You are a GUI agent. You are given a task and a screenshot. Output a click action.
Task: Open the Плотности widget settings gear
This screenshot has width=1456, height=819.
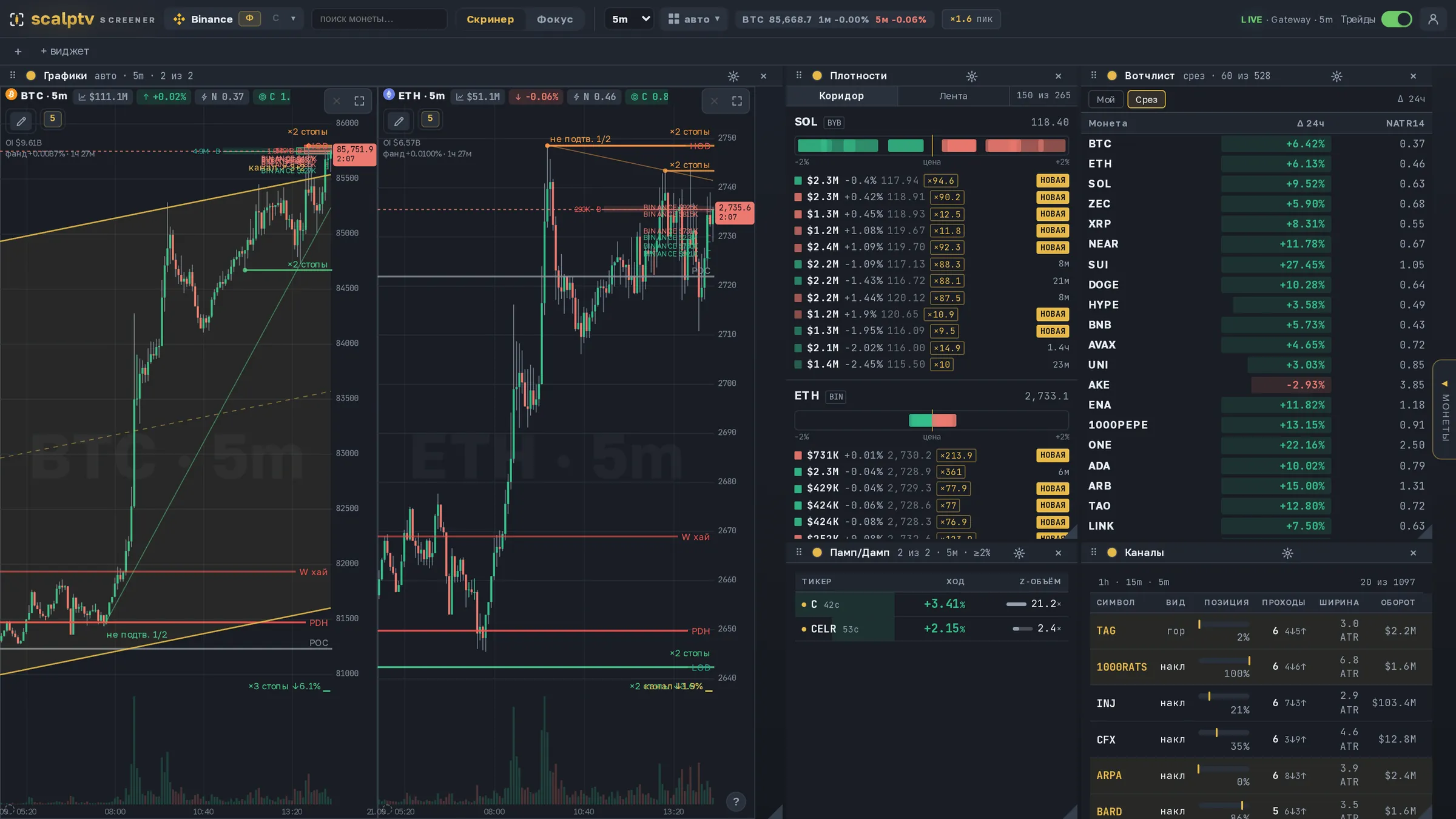(x=972, y=76)
